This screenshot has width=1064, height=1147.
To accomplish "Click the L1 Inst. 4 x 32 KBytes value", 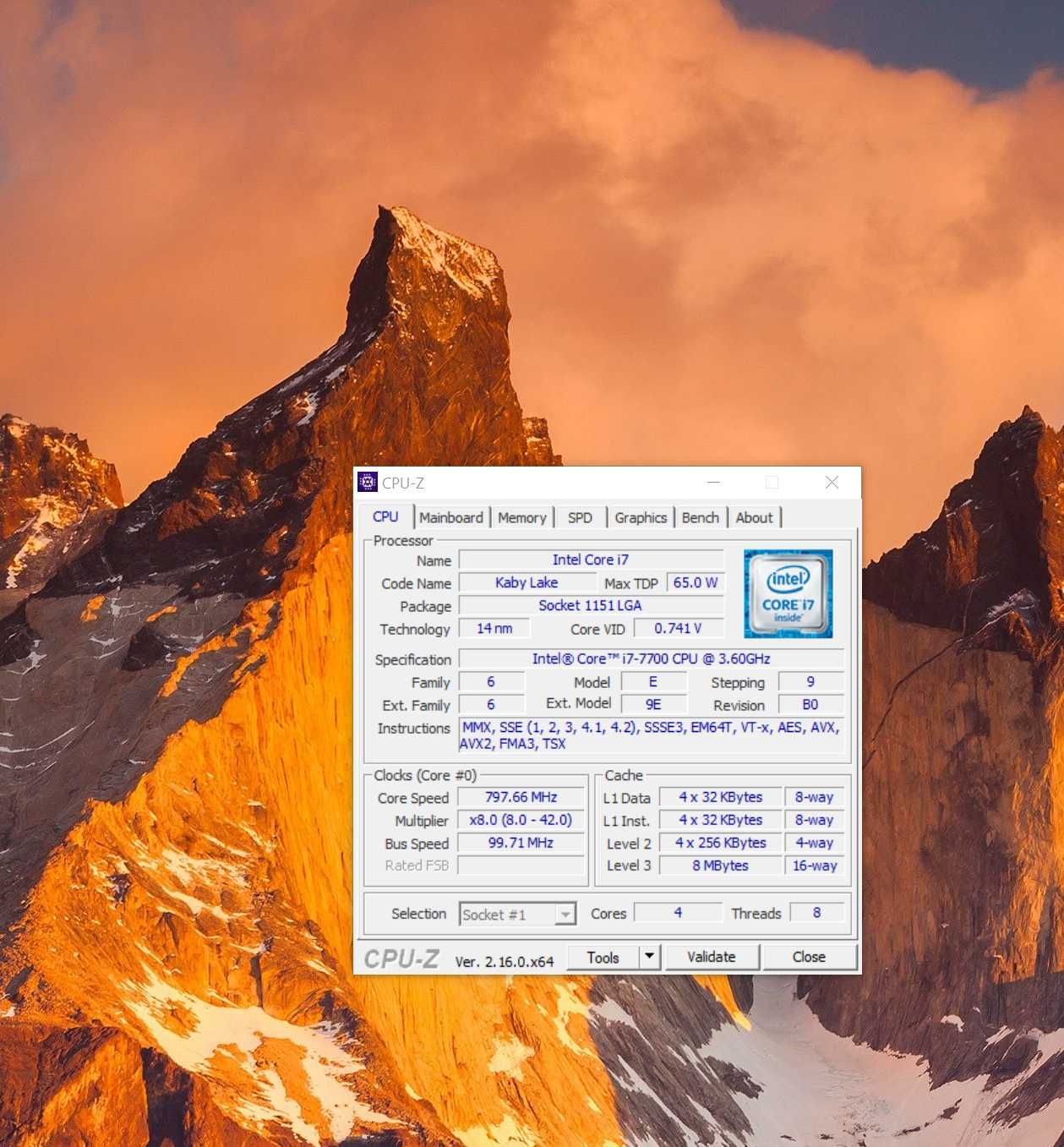I will click(721, 820).
